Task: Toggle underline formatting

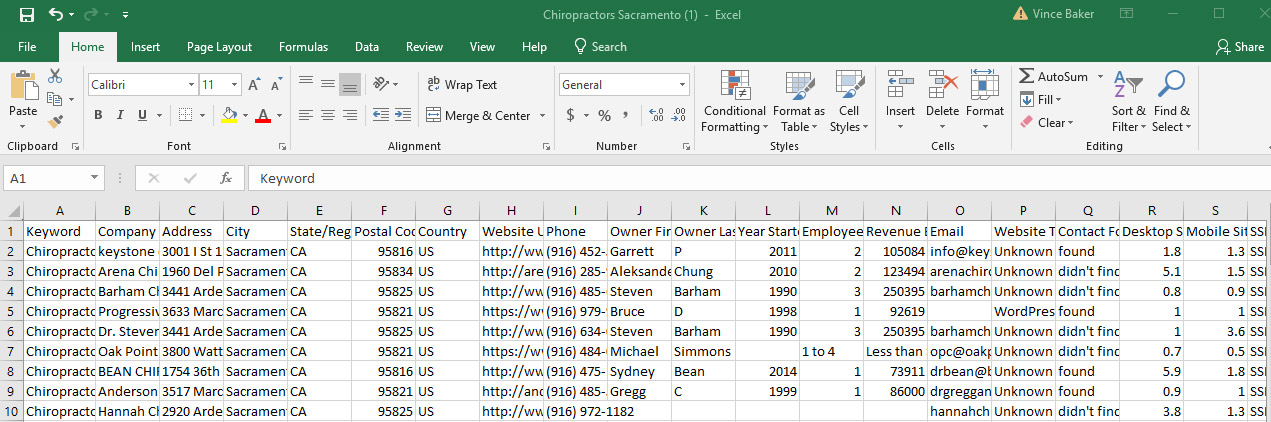Action: click(142, 115)
